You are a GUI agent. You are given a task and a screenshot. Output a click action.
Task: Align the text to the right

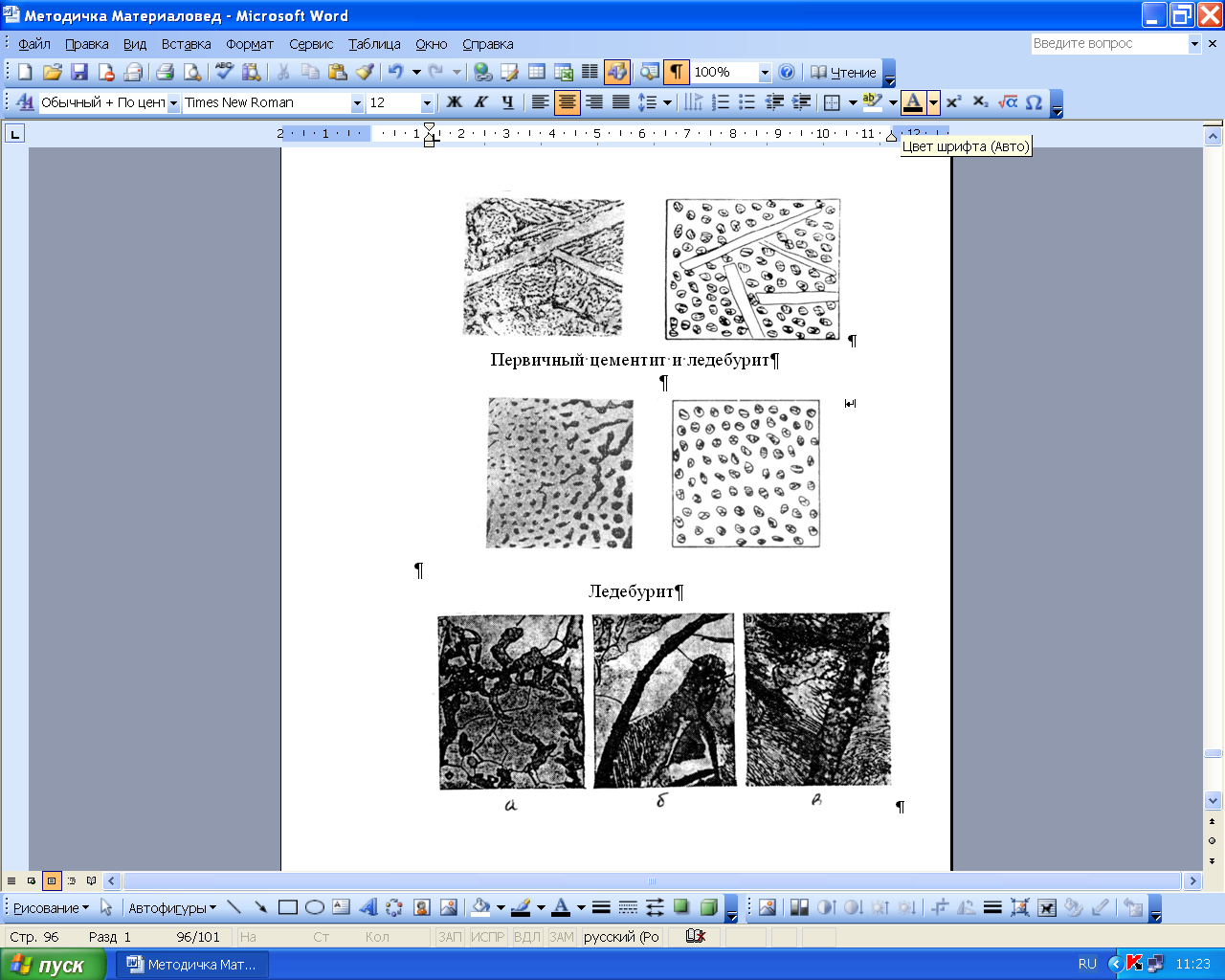click(x=594, y=102)
